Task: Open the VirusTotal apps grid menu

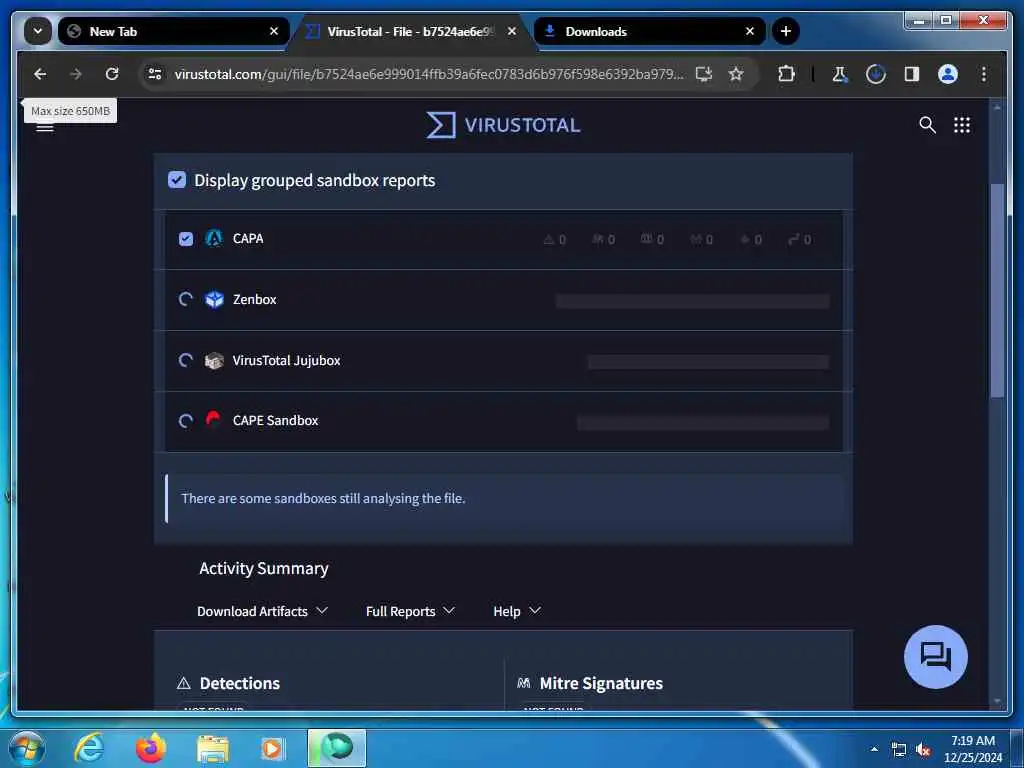Action: [x=962, y=125]
